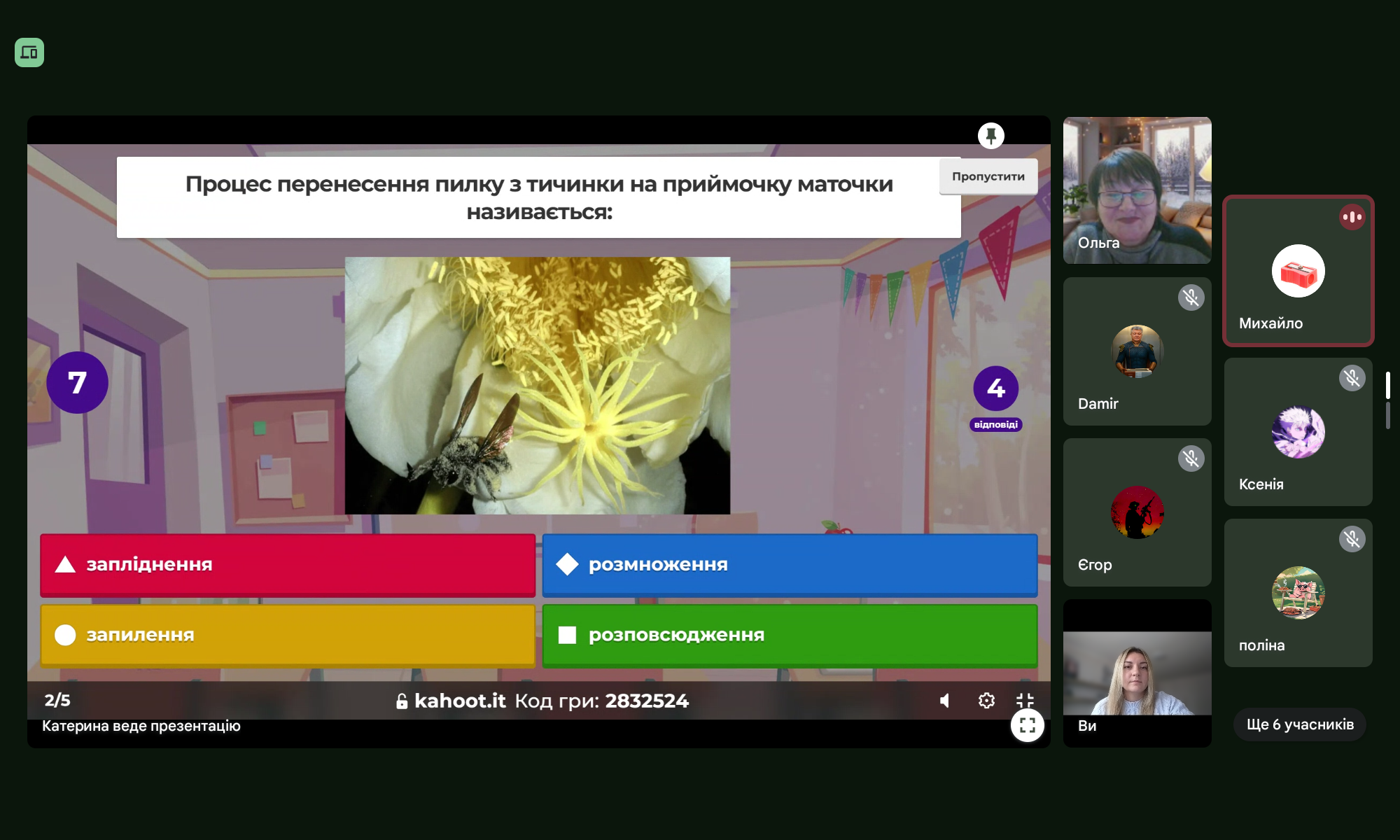Viewport: 1400px width, 840px height.
Task: Click the green device icon at top-left
Action: pyautogui.click(x=29, y=52)
